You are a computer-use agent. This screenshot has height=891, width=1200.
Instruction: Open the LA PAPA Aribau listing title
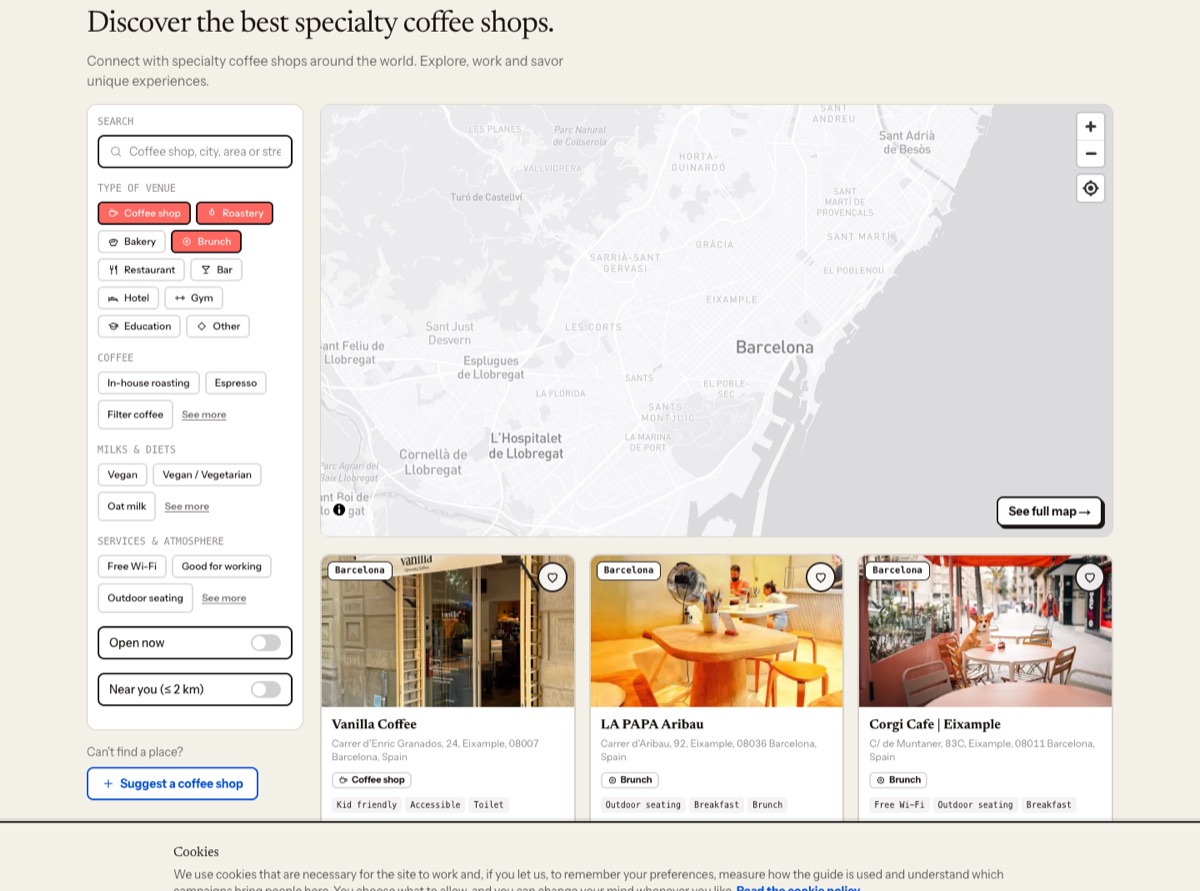click(652, 724)
